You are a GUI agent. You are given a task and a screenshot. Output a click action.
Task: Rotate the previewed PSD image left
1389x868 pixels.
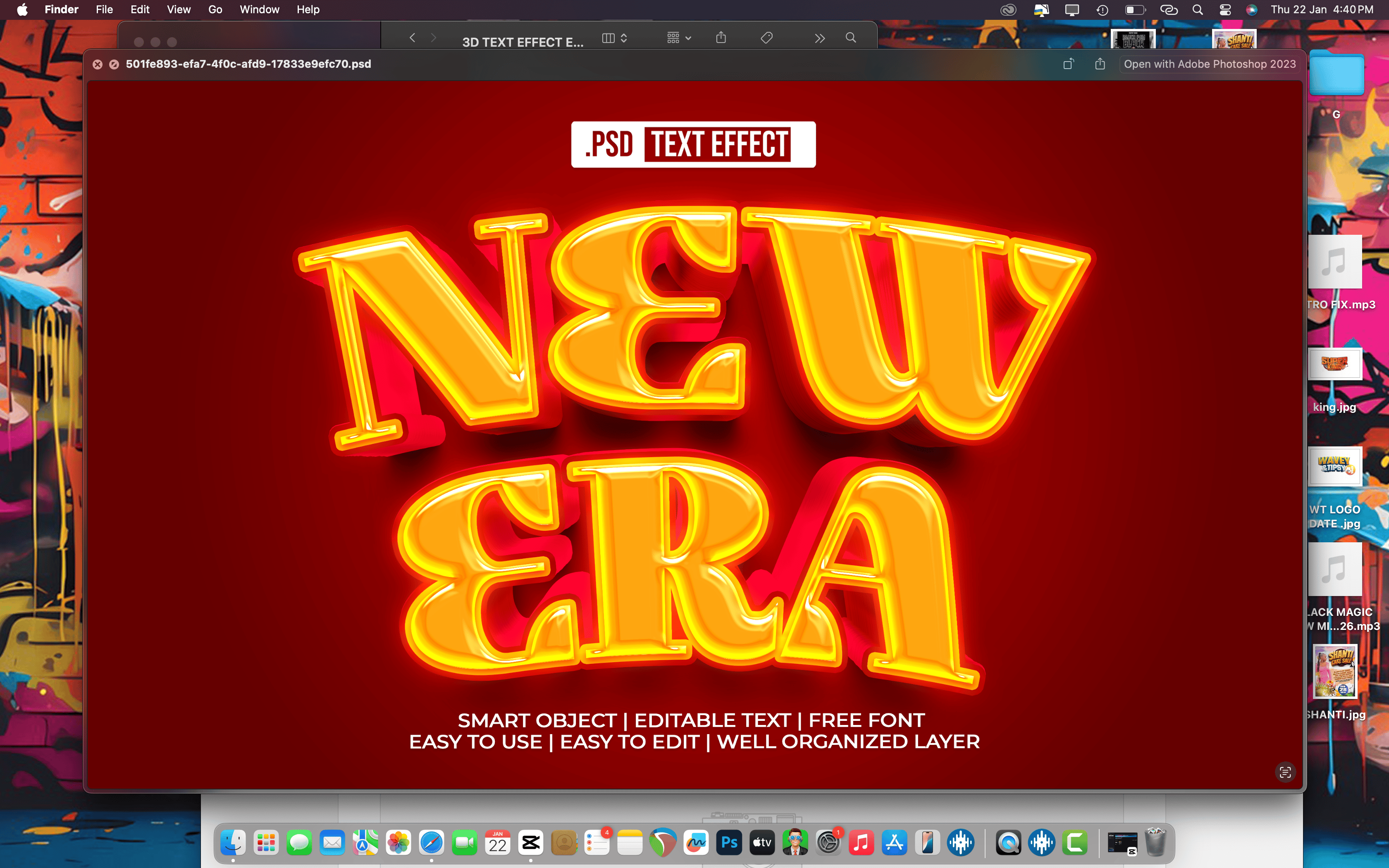1068,64
